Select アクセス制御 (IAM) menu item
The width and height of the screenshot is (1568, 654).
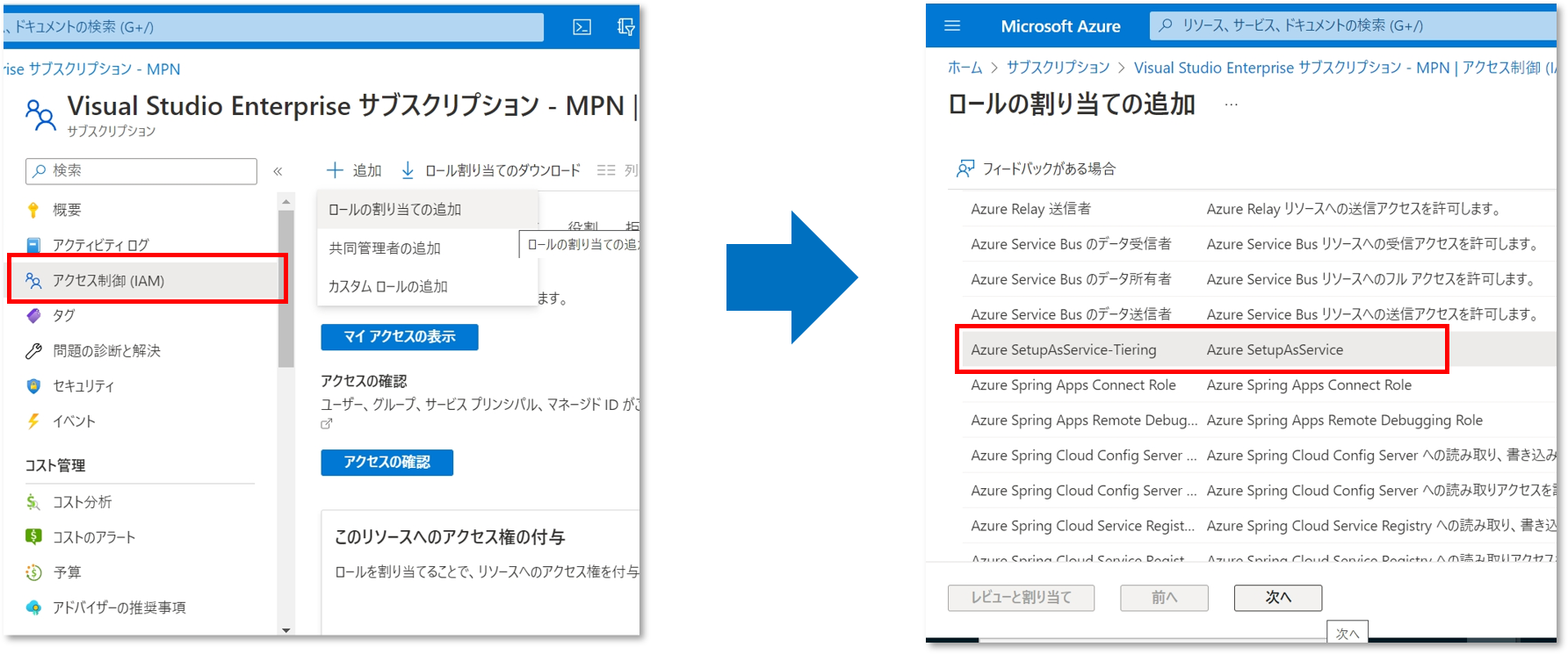click(x=148, y=281)
